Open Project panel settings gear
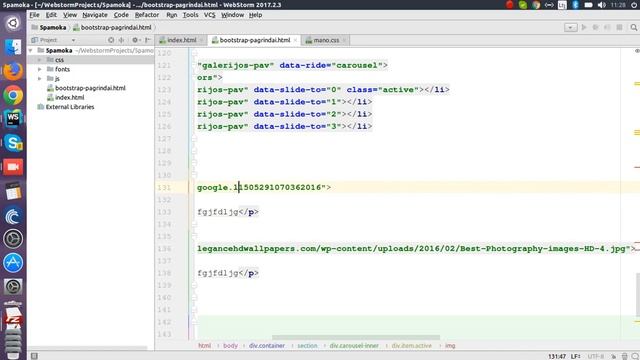The height and width of the screenshot is (360, 640). tap(136, 40)
